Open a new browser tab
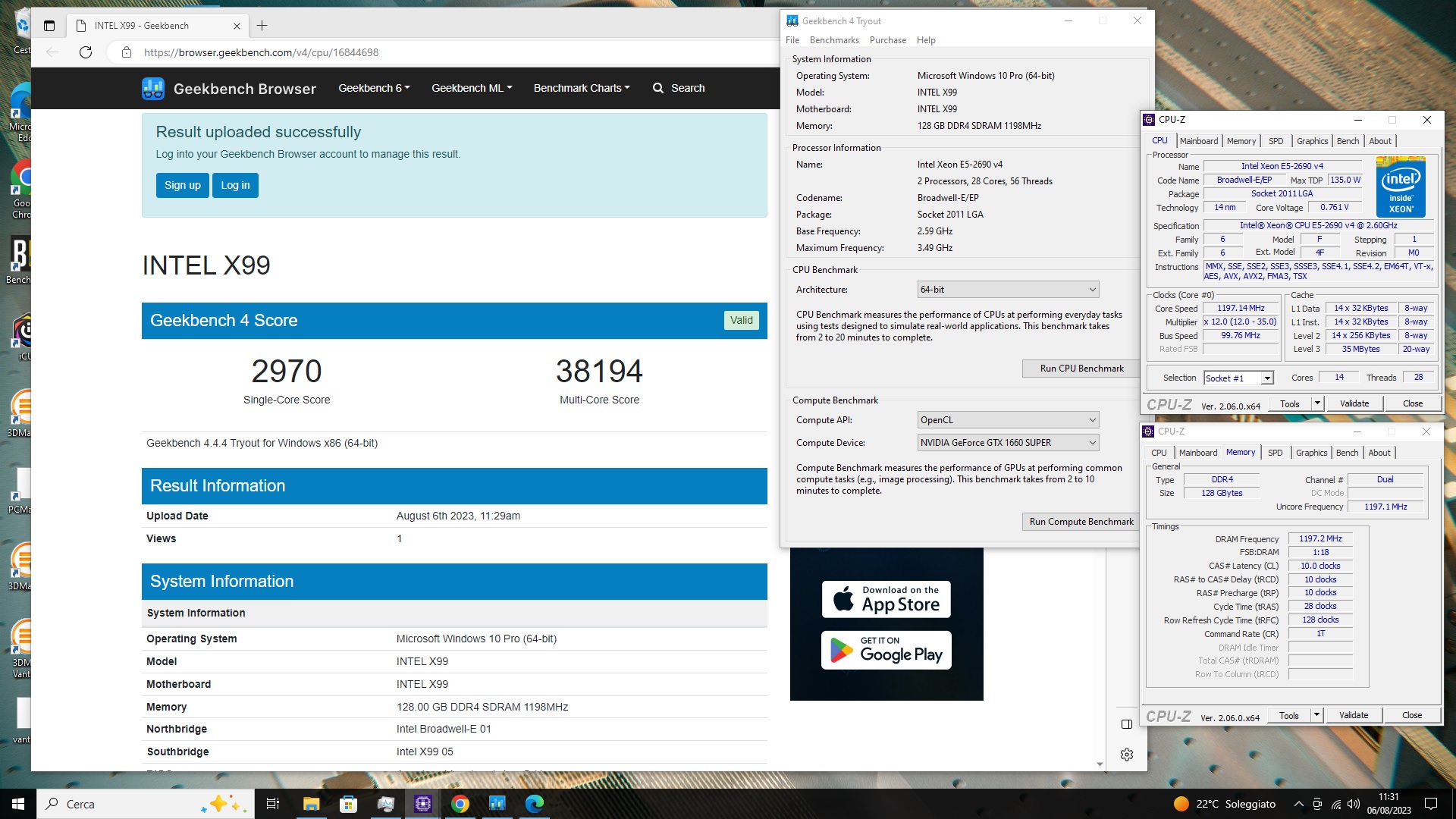Viewport: 1456px width, 819px height. pos(262,26)
